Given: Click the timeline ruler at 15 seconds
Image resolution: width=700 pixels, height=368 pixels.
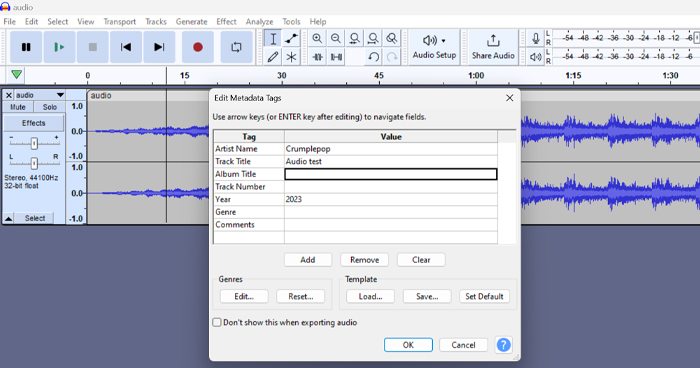Looking at the screenshot, I should point(184,75).
